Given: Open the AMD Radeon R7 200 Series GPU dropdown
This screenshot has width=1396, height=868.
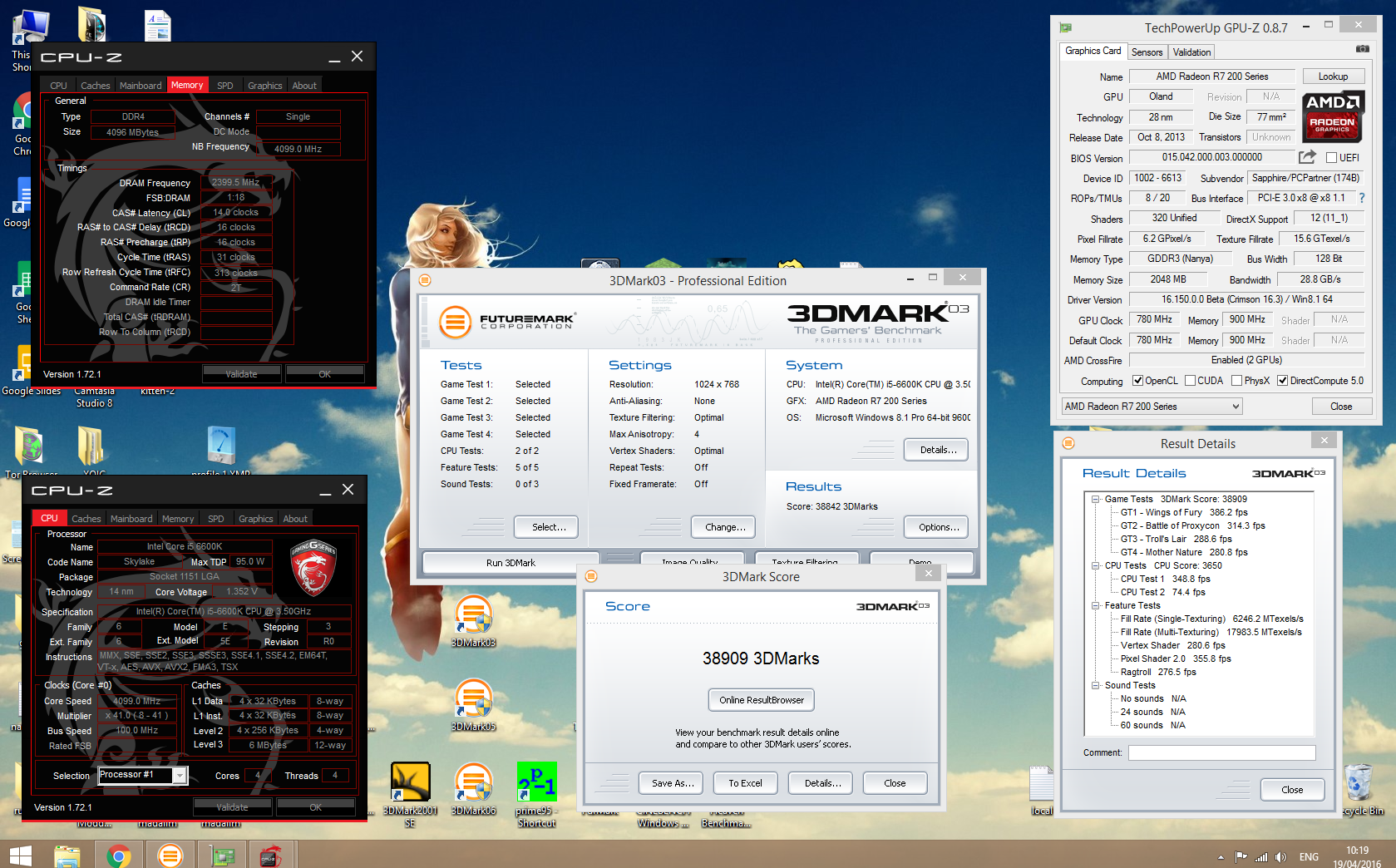Looking at the screenshot, I should [x=1152, y=407].
